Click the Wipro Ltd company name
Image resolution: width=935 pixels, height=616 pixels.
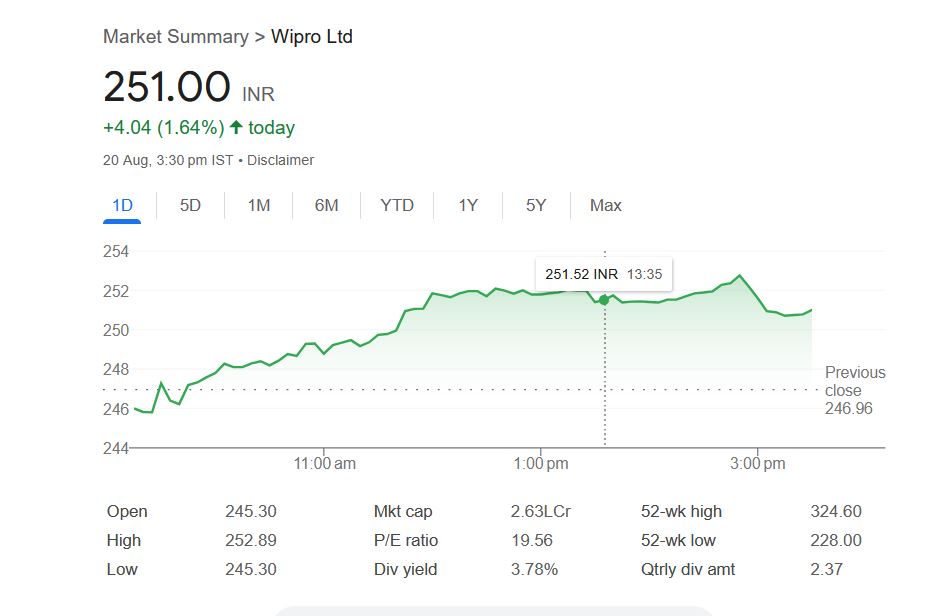tap(312, 37)
